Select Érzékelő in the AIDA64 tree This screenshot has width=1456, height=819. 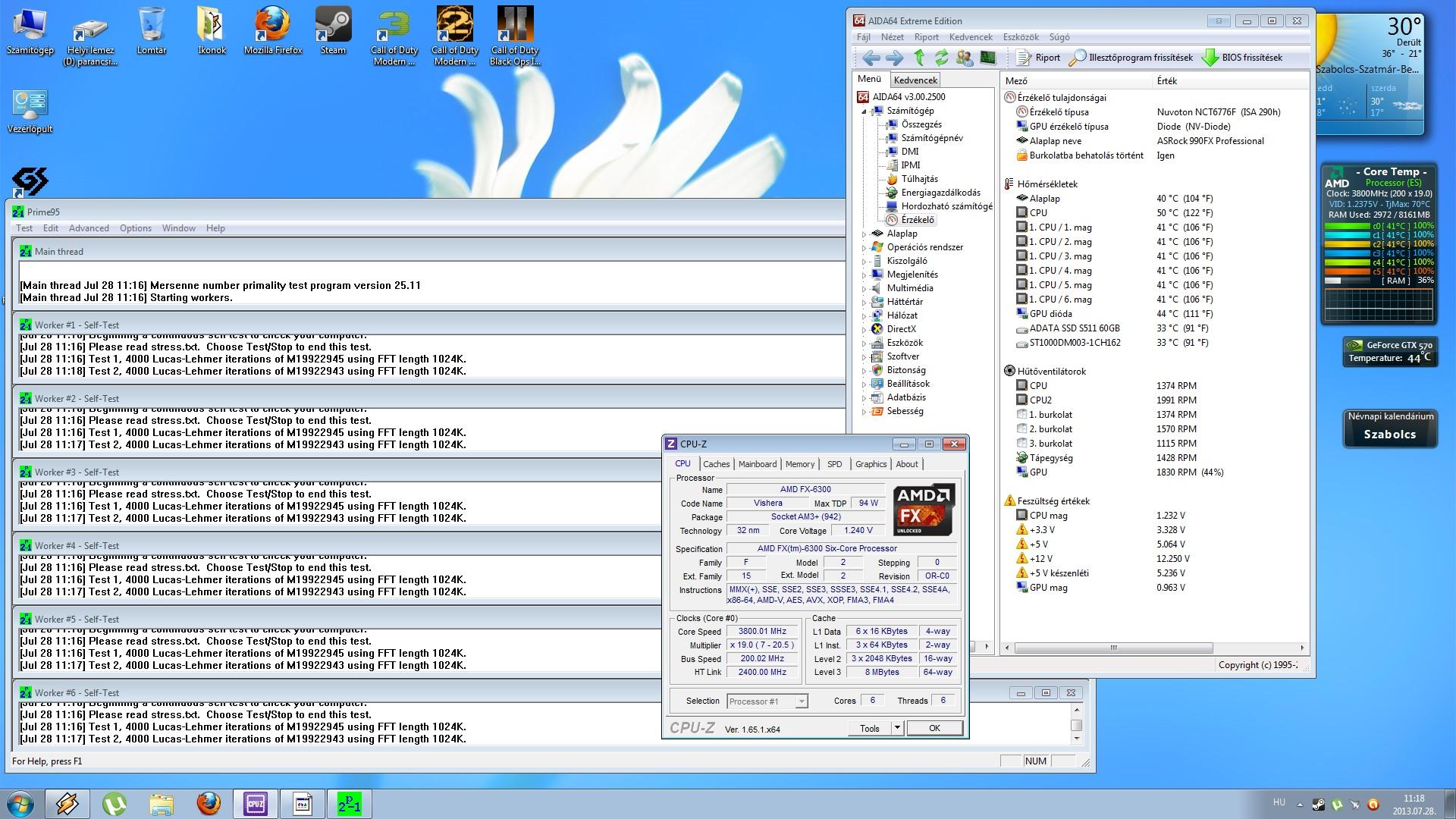click(x=918, y=220)
